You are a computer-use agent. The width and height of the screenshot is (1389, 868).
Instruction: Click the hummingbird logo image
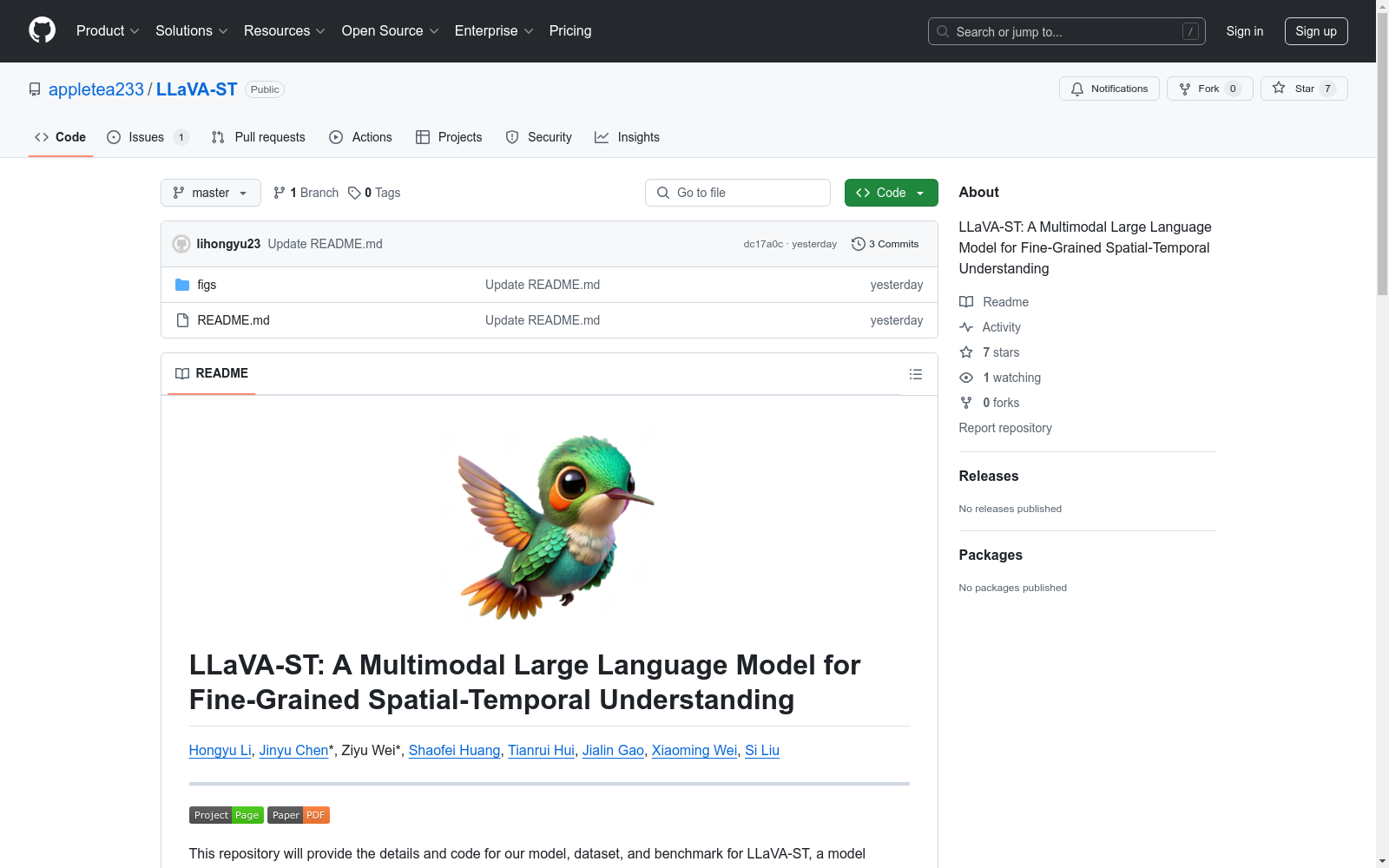pos(550,524)
